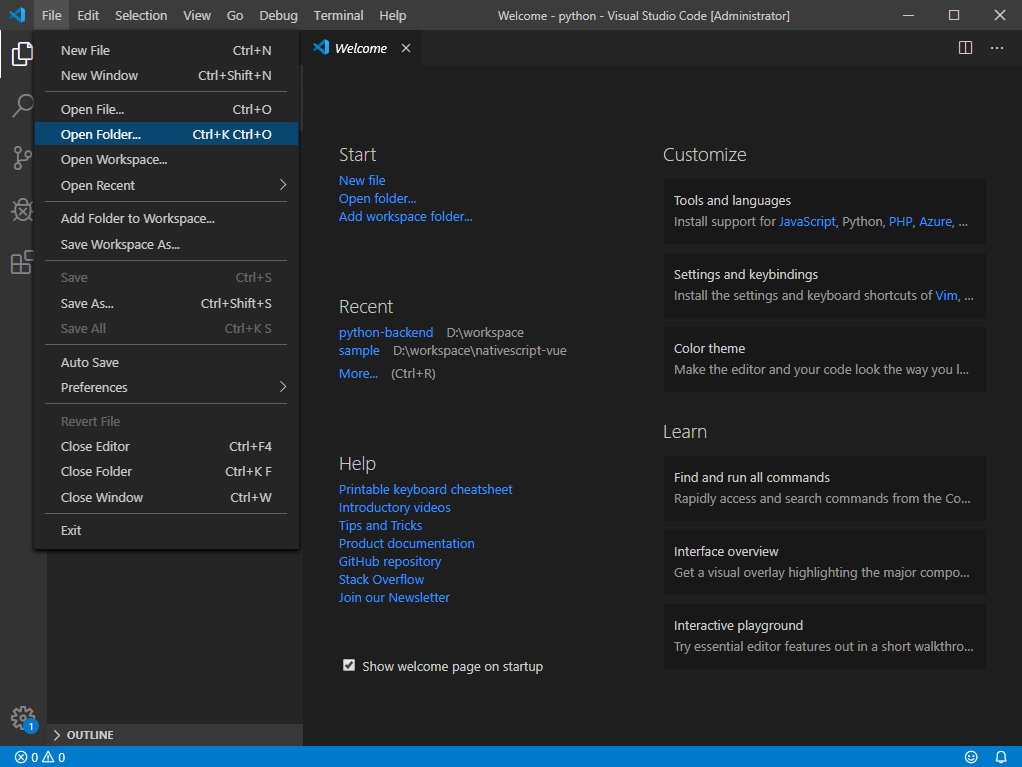Expand the Preferences submenu
This screenshot has width=1022, height=767.
click(x=166, y=387)
